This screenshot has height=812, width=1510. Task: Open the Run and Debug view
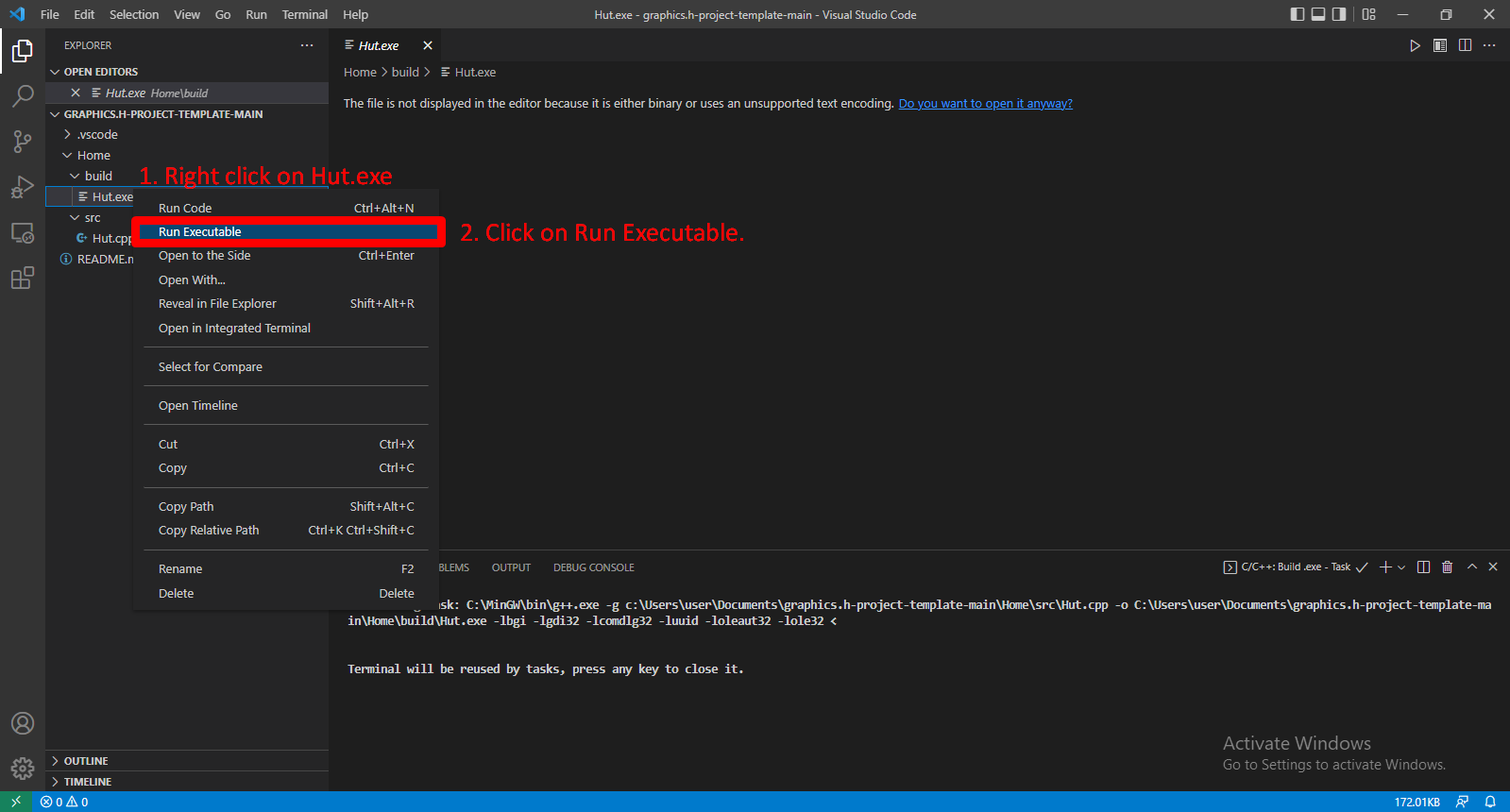(23, 187)
